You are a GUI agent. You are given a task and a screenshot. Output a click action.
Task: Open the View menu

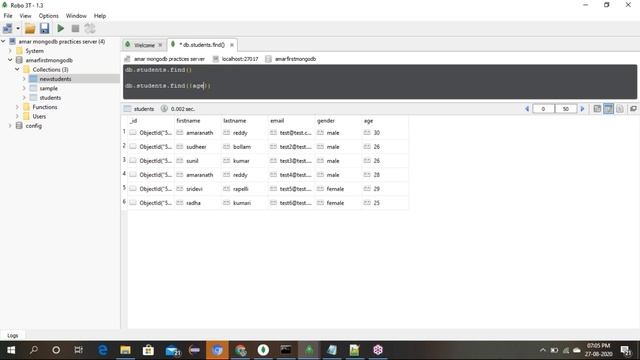[25, 16]
